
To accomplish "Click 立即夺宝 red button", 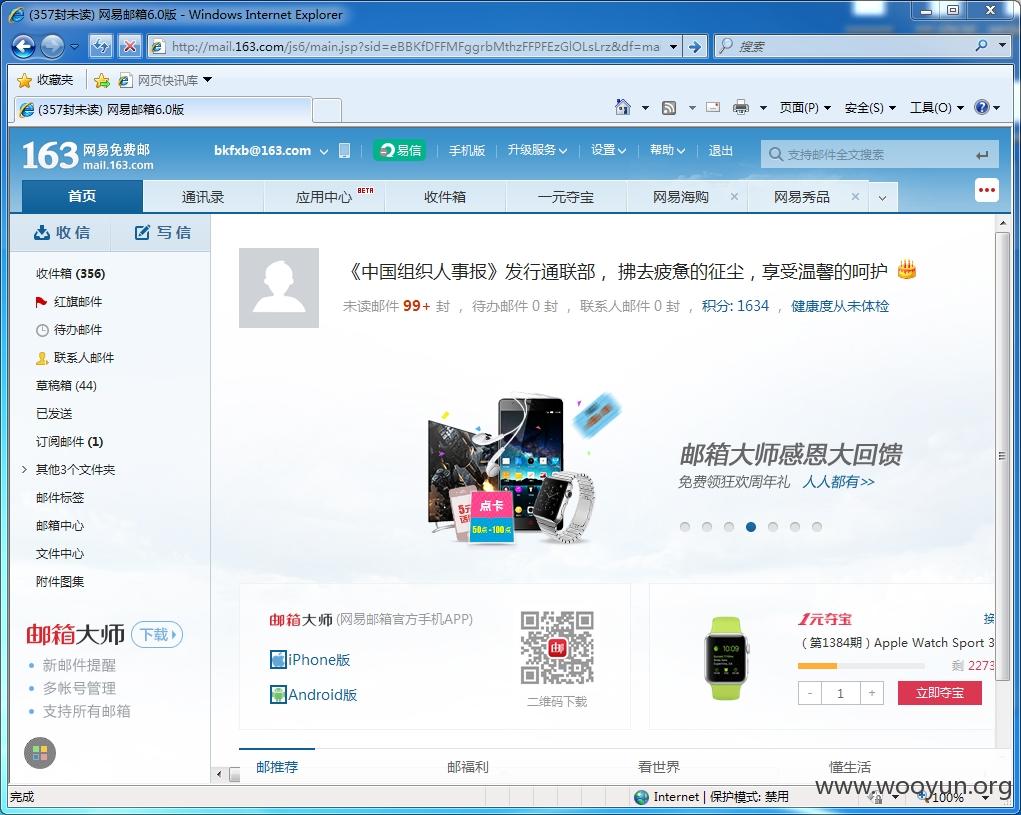I will pyautogui.click(x=939, y=693).
